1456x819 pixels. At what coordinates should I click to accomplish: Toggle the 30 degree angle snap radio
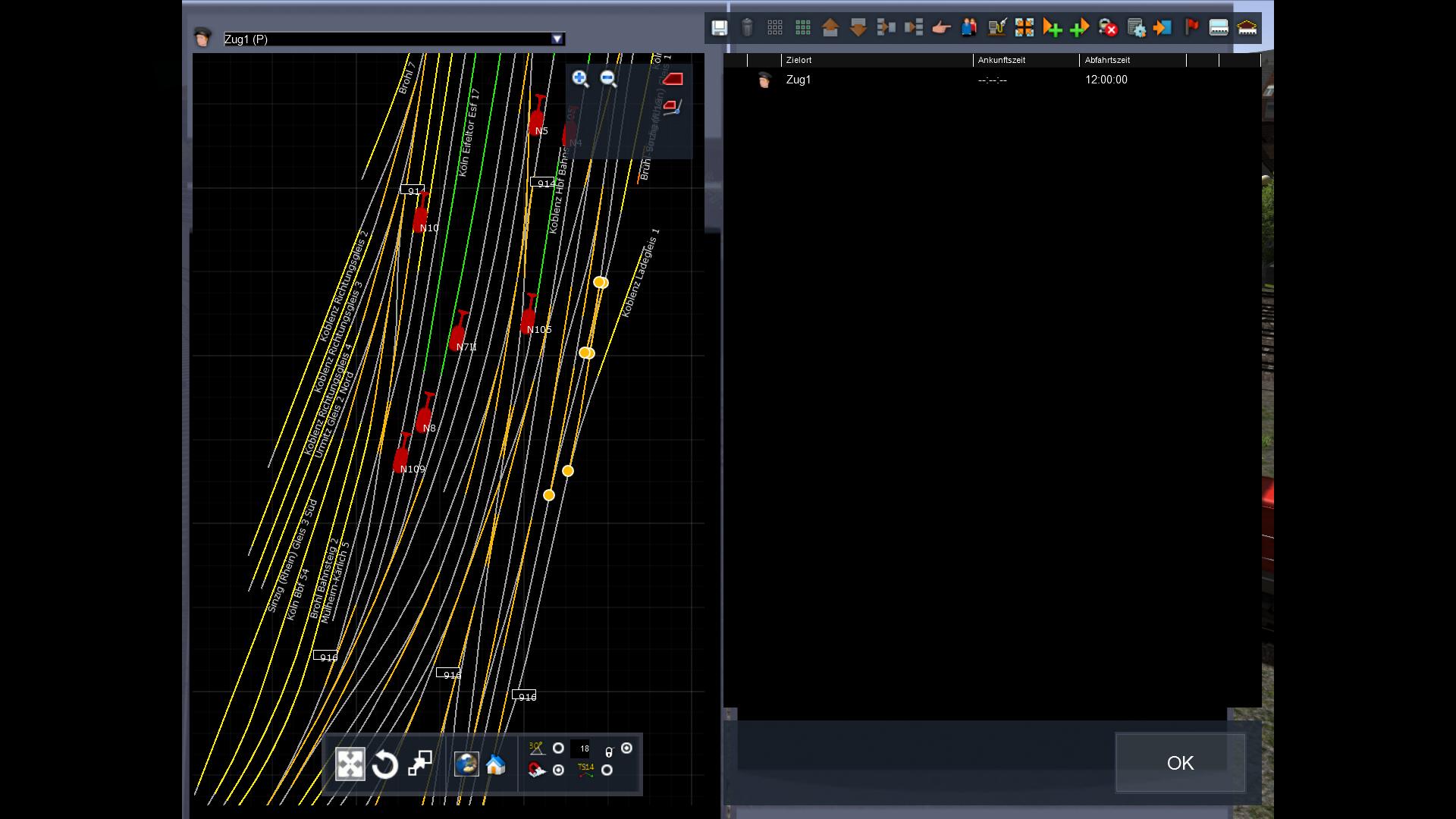point(558,748)
